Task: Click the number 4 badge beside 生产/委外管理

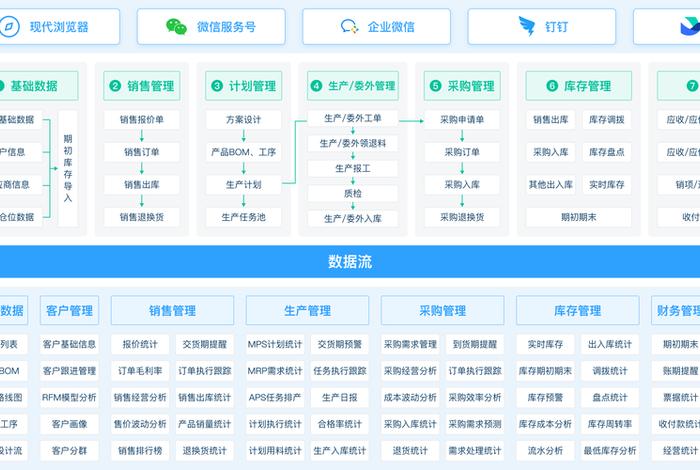Action: tap(316, 86)
